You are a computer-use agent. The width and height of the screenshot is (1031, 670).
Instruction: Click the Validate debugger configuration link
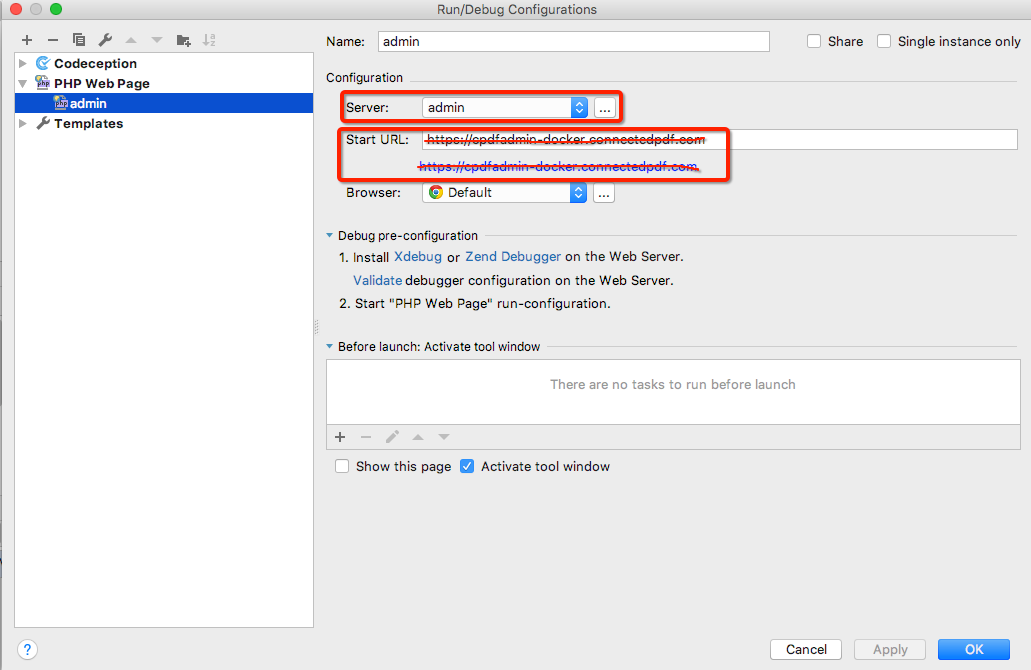[377, 280]
